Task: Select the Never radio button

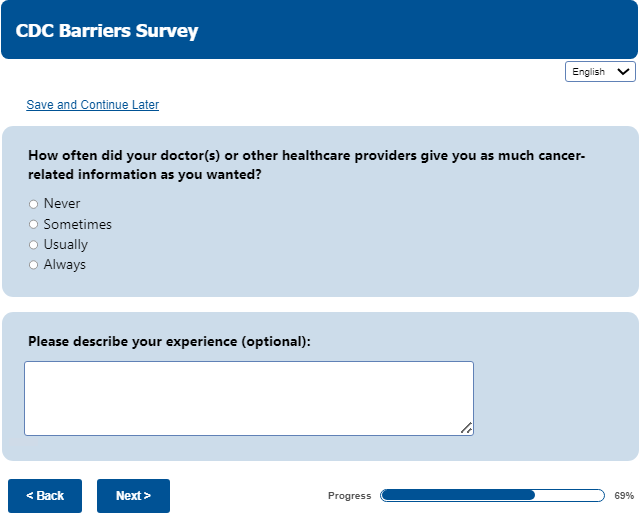Action: (33, 204)
